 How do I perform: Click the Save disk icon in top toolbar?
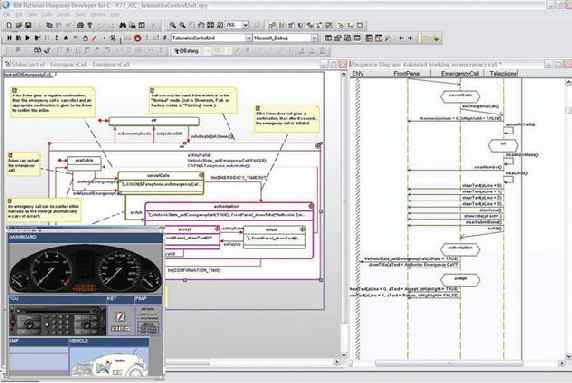pyautogui.click(x=28, y=25)
